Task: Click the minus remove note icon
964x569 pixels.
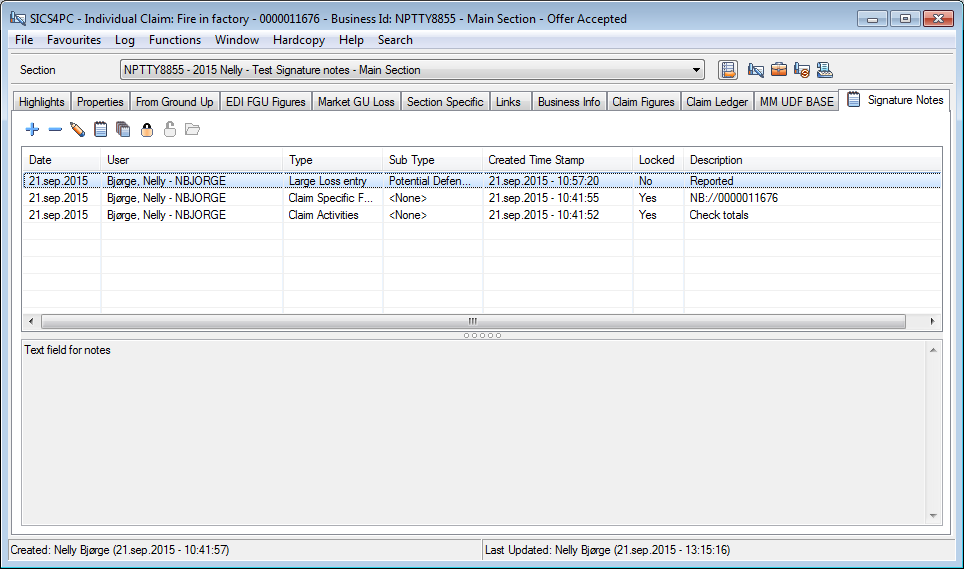Action: (55, 129)
